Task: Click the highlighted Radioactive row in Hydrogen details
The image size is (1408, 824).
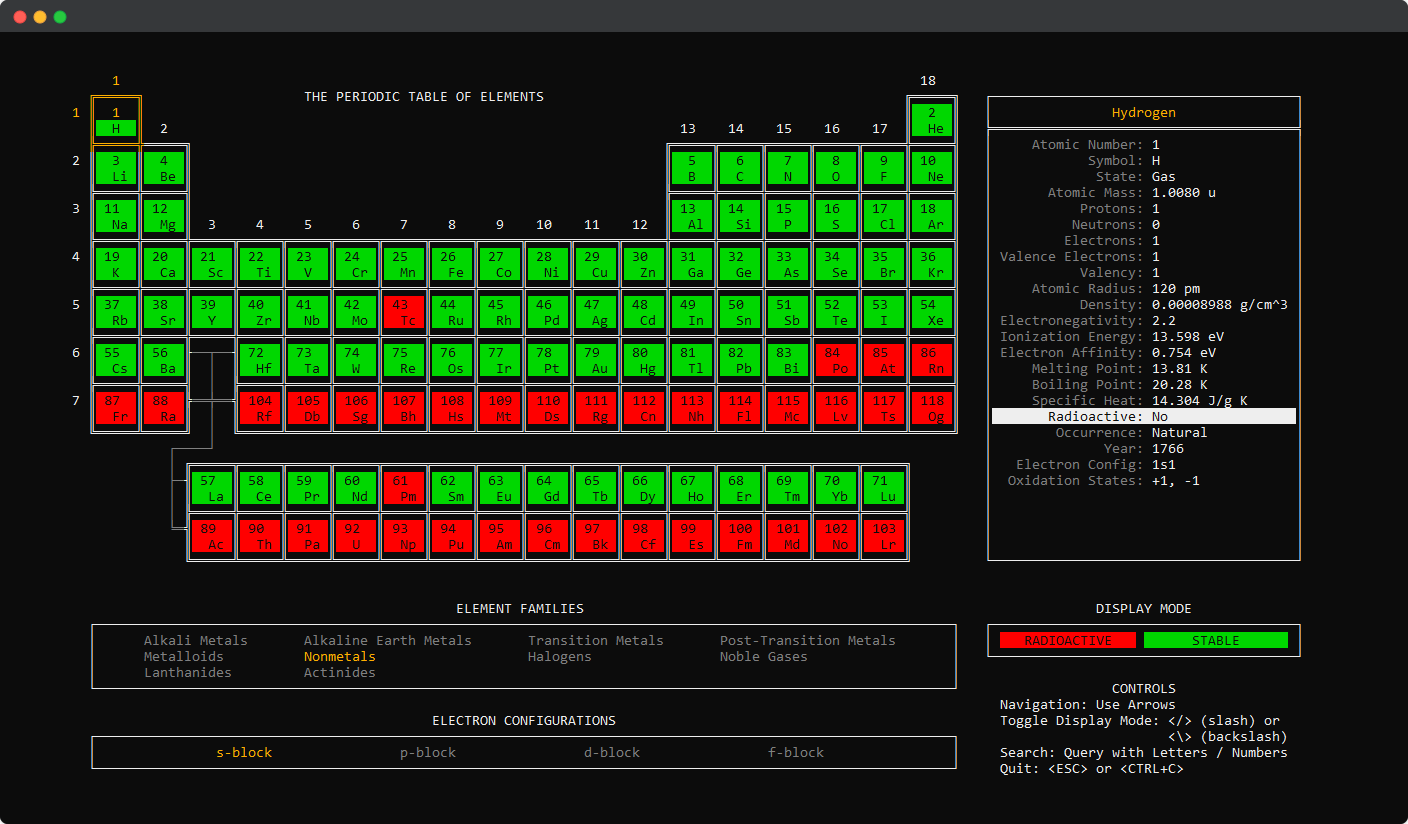Action: click(1143, 416)
